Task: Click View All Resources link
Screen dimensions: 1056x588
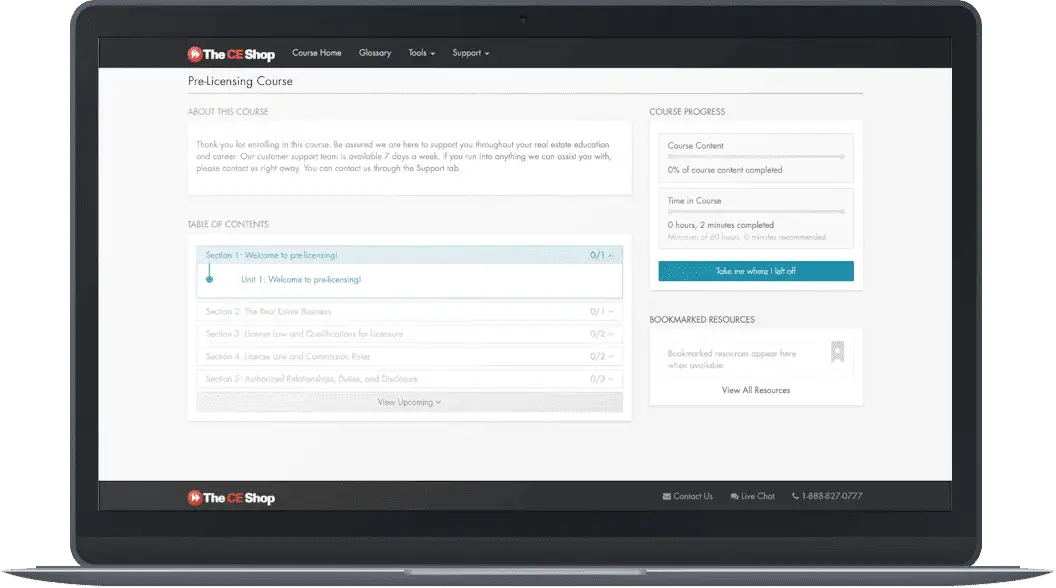Action: [755, 390]
